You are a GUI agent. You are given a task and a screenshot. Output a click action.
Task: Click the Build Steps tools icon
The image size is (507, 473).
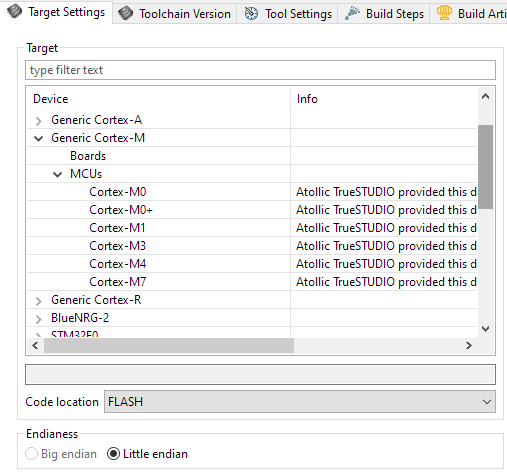click(x=352, y=14)
